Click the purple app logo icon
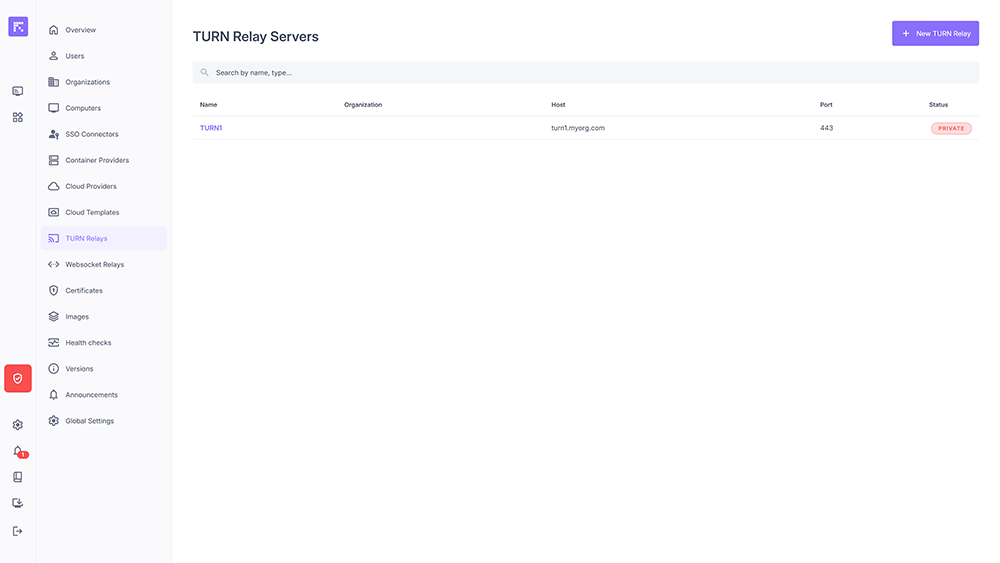Screen dimensions: 1000x563 (18, 27)
